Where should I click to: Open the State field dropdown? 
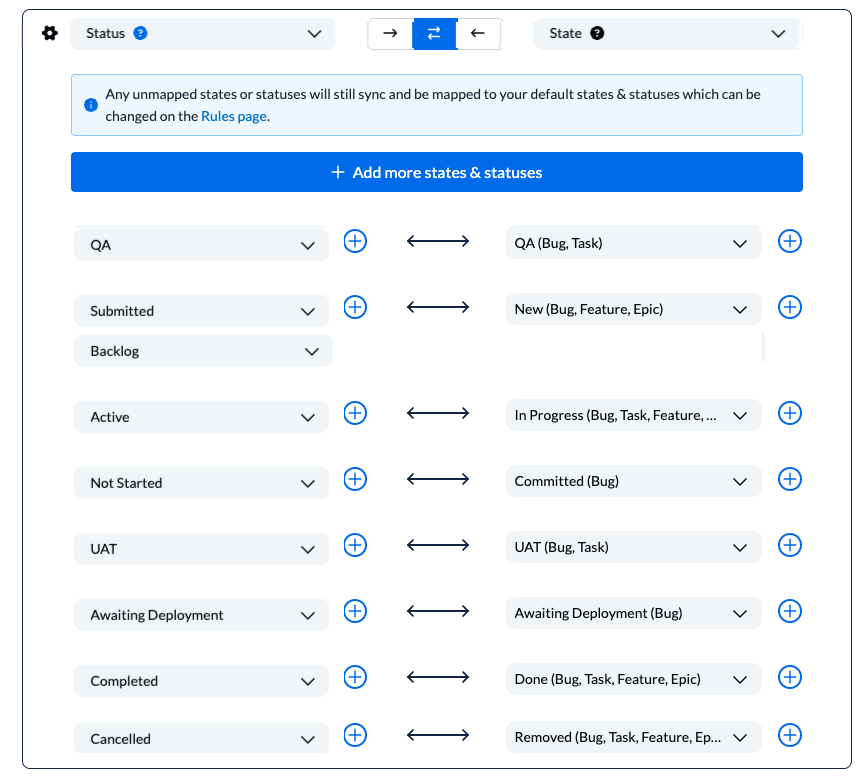point(666,34)
